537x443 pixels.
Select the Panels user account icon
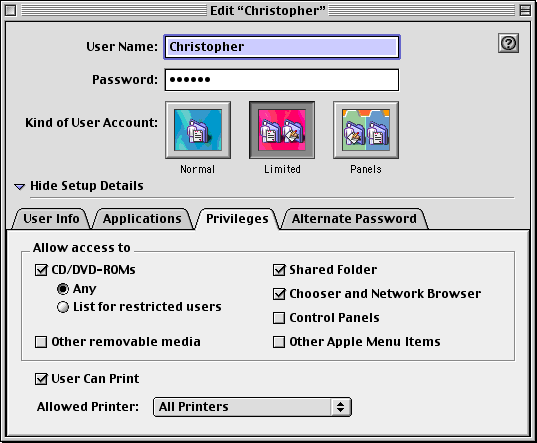(x=366, y=130)
